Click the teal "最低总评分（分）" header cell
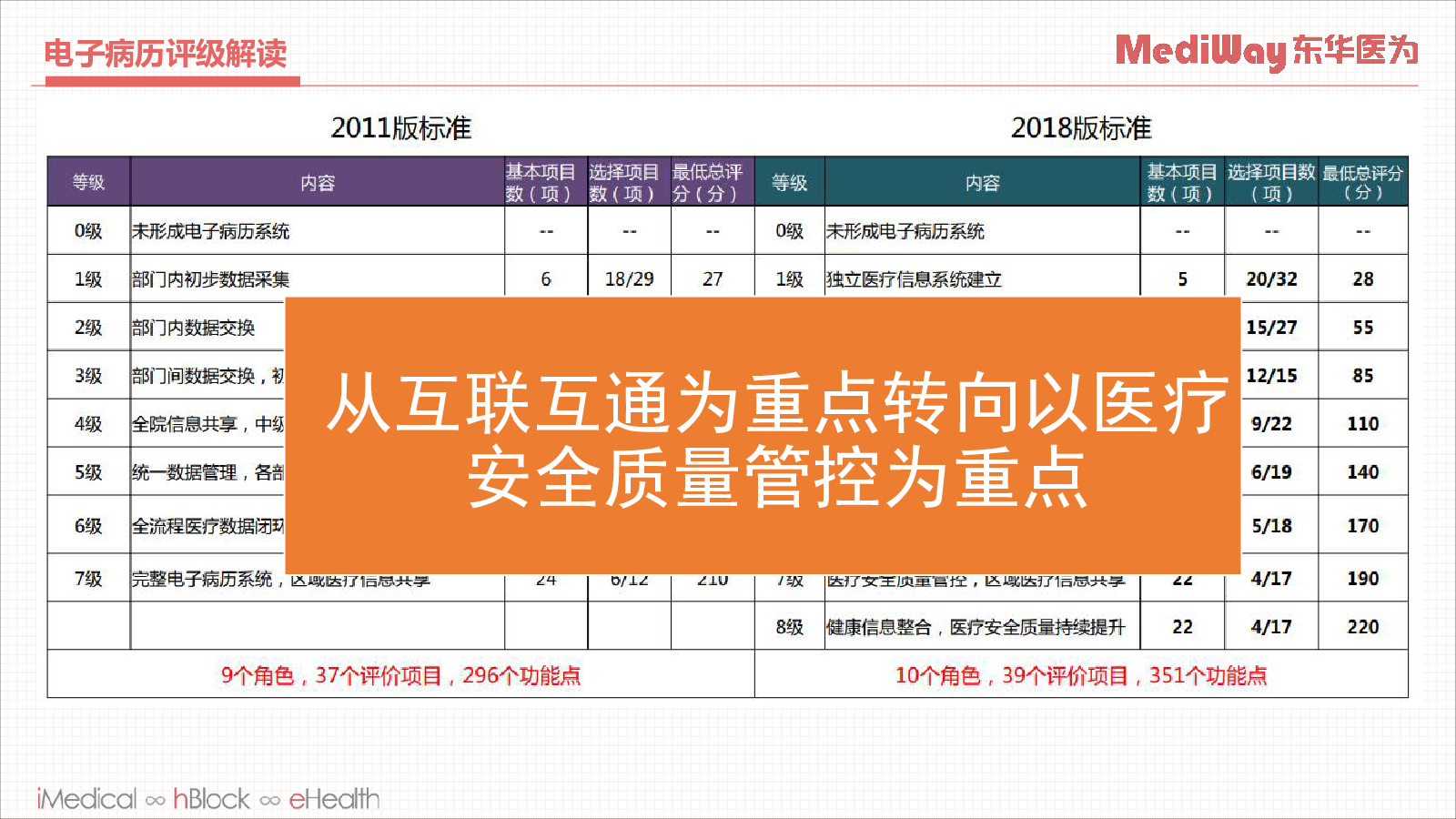Screen dimensions: 1456x819 pos(1363,182)
